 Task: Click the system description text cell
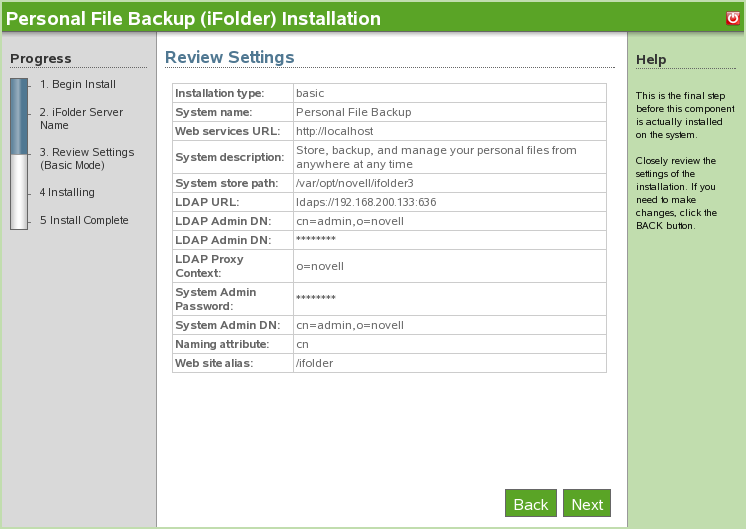436,157
